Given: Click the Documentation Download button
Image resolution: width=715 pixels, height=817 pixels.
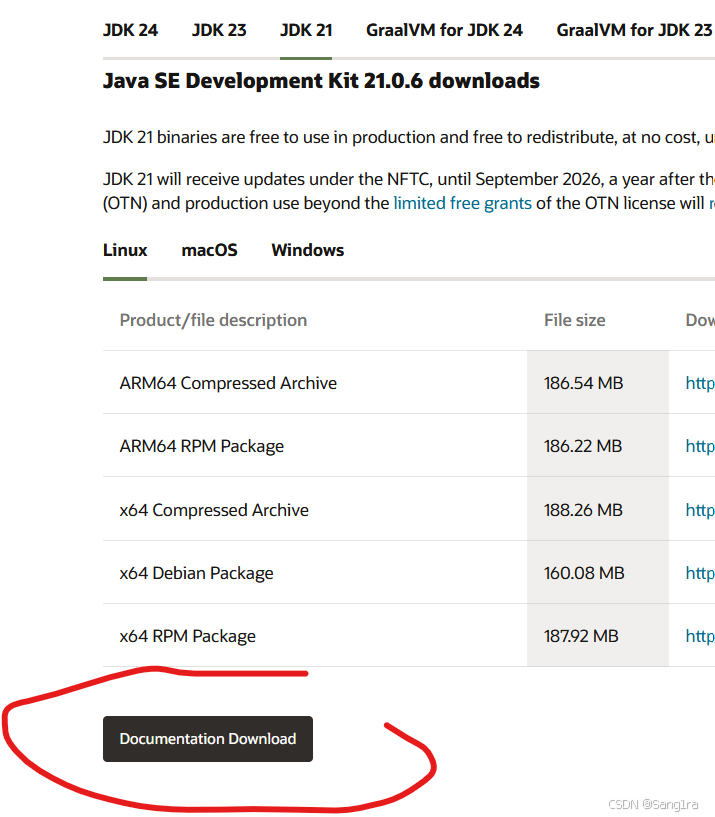Looking at the screenshot, I should point(208,739).
